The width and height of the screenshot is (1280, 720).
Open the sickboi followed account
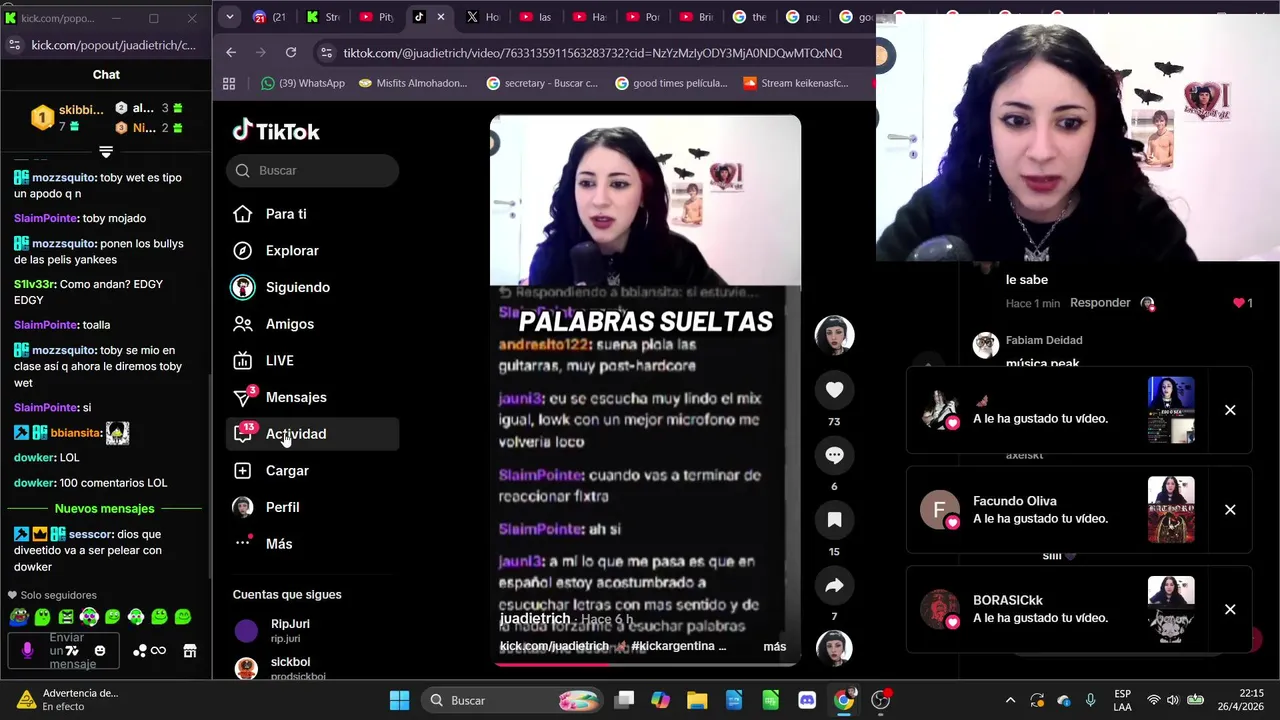[290, 668]
